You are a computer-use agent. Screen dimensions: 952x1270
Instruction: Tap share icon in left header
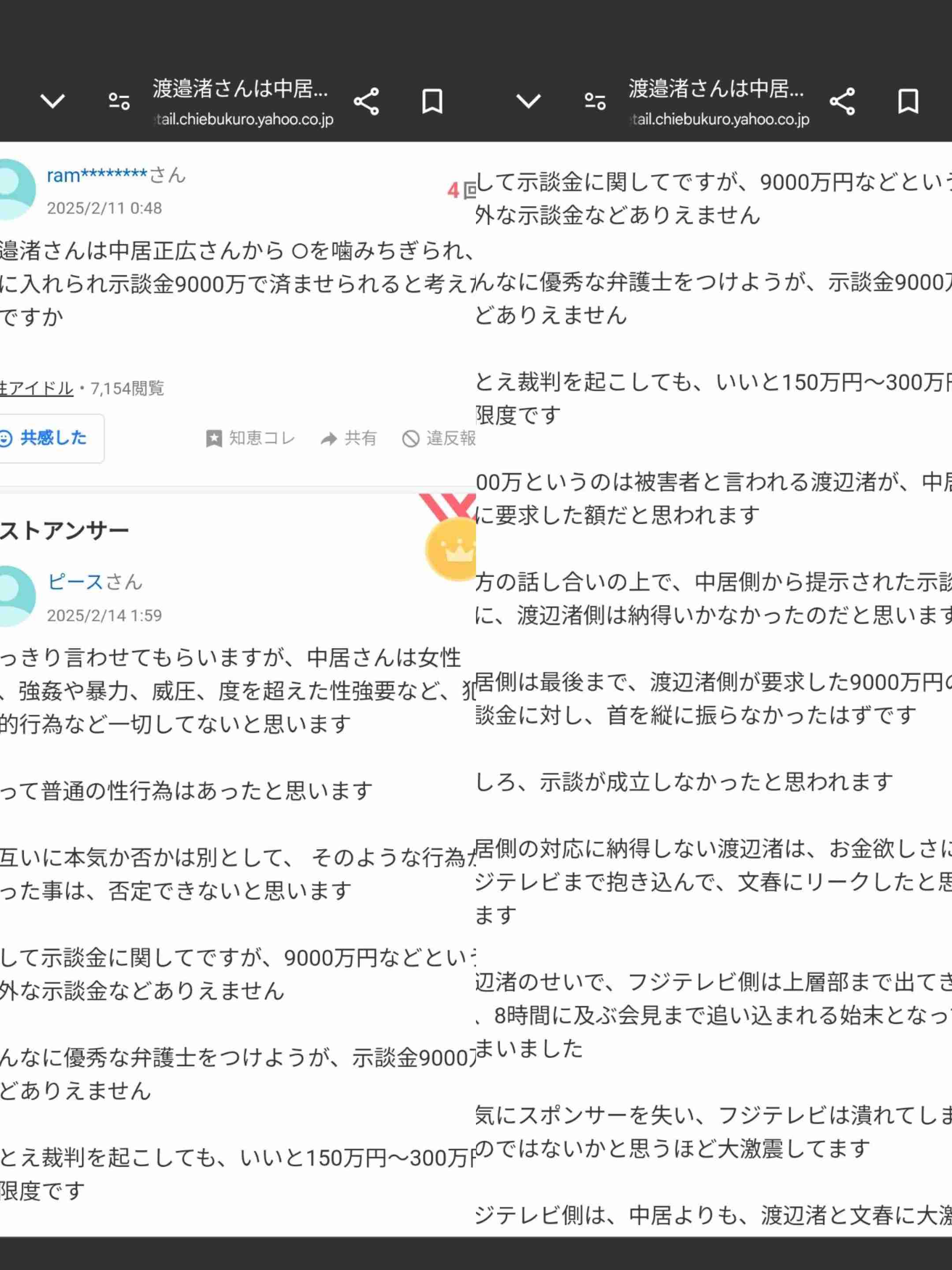tap(366, 101)
